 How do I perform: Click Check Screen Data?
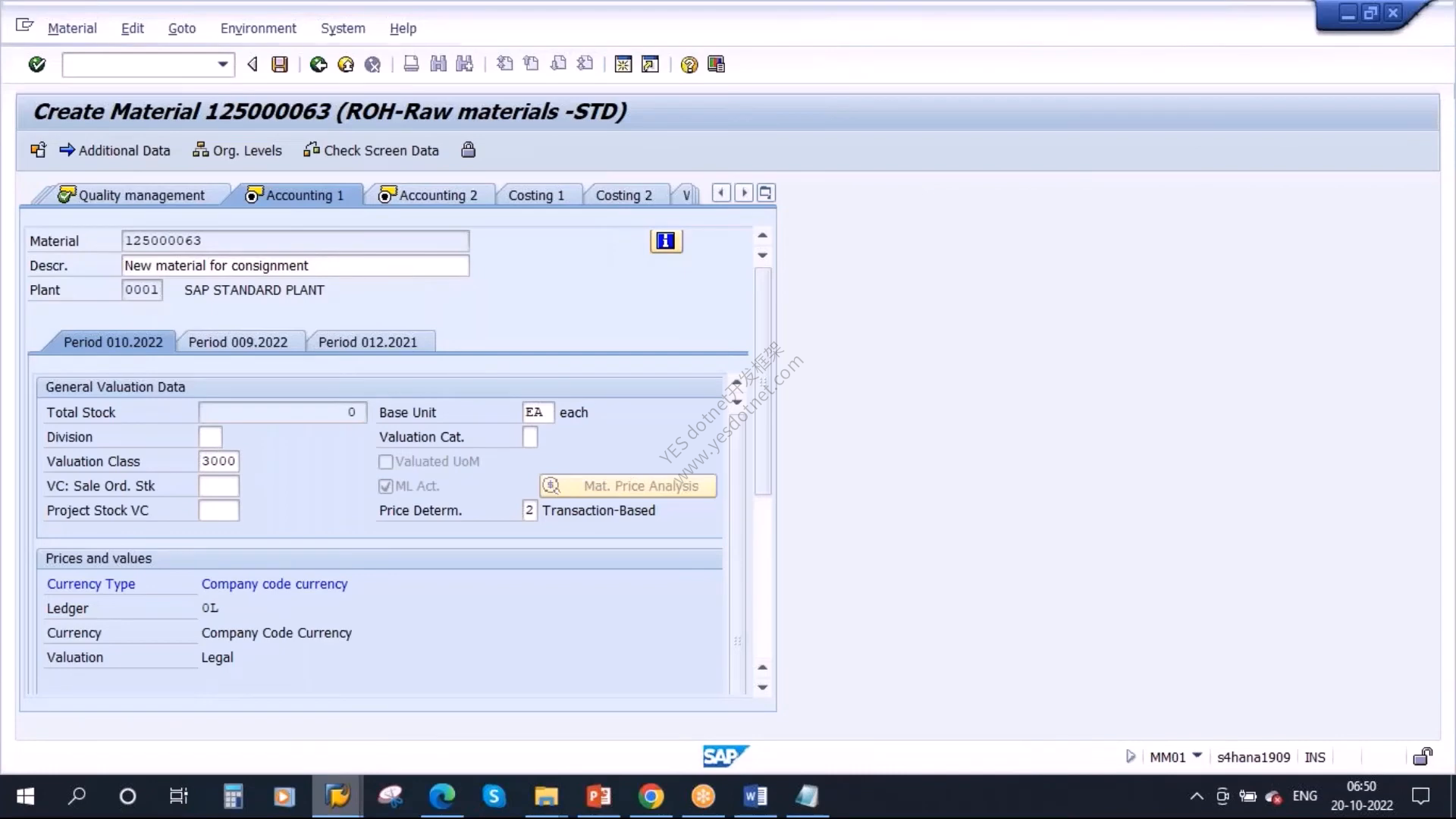(x=371, y=150)
